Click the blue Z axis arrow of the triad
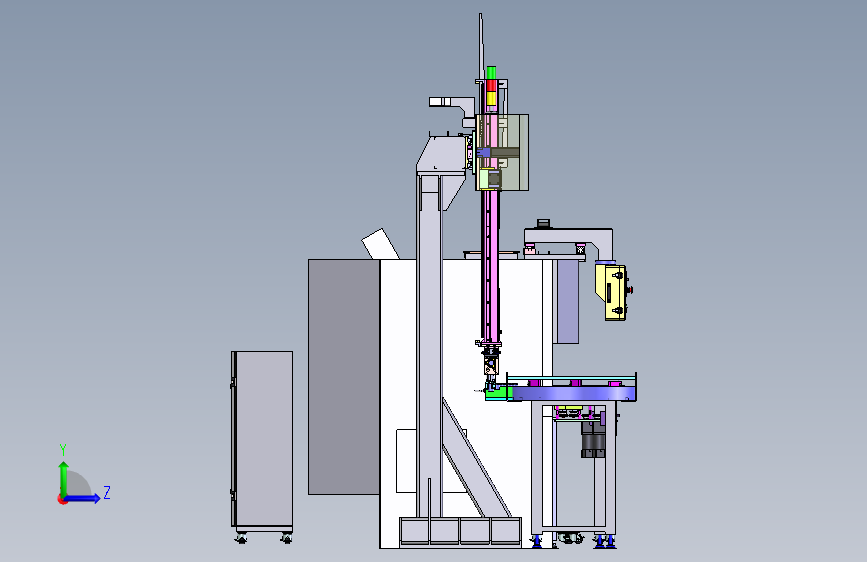867x562 pixels. pos(83,498)
